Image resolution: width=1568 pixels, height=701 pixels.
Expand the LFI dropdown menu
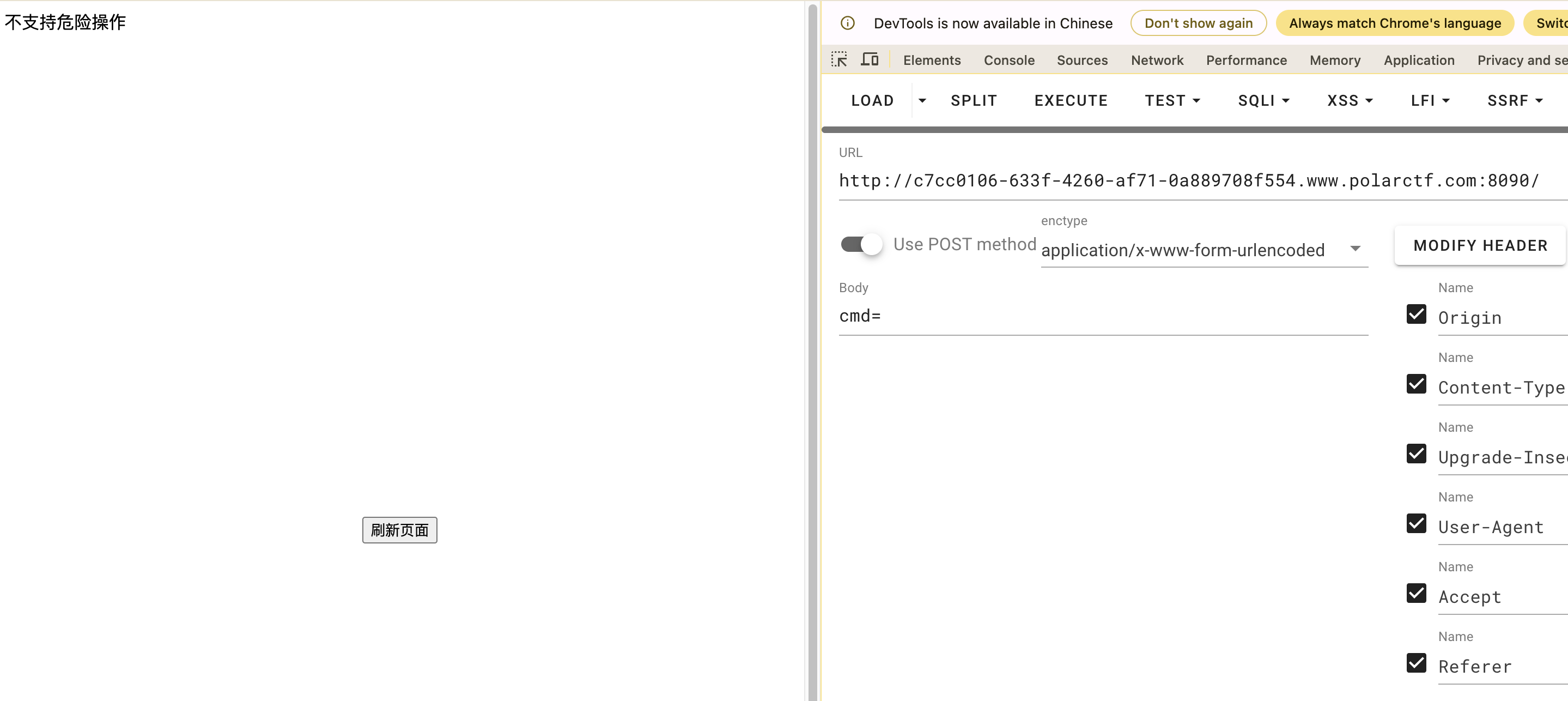point(1430,100)
